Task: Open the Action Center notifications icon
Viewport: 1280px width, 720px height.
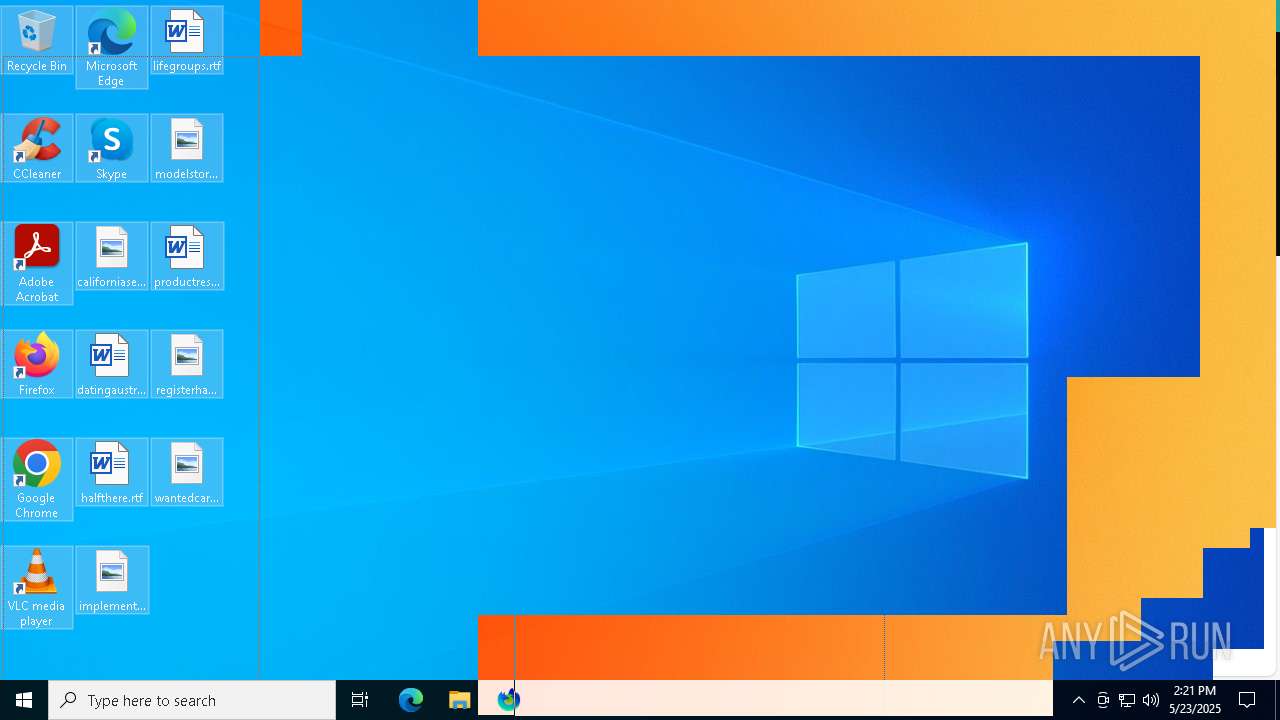Action: pyautogui.click(x=1247, y=700)
